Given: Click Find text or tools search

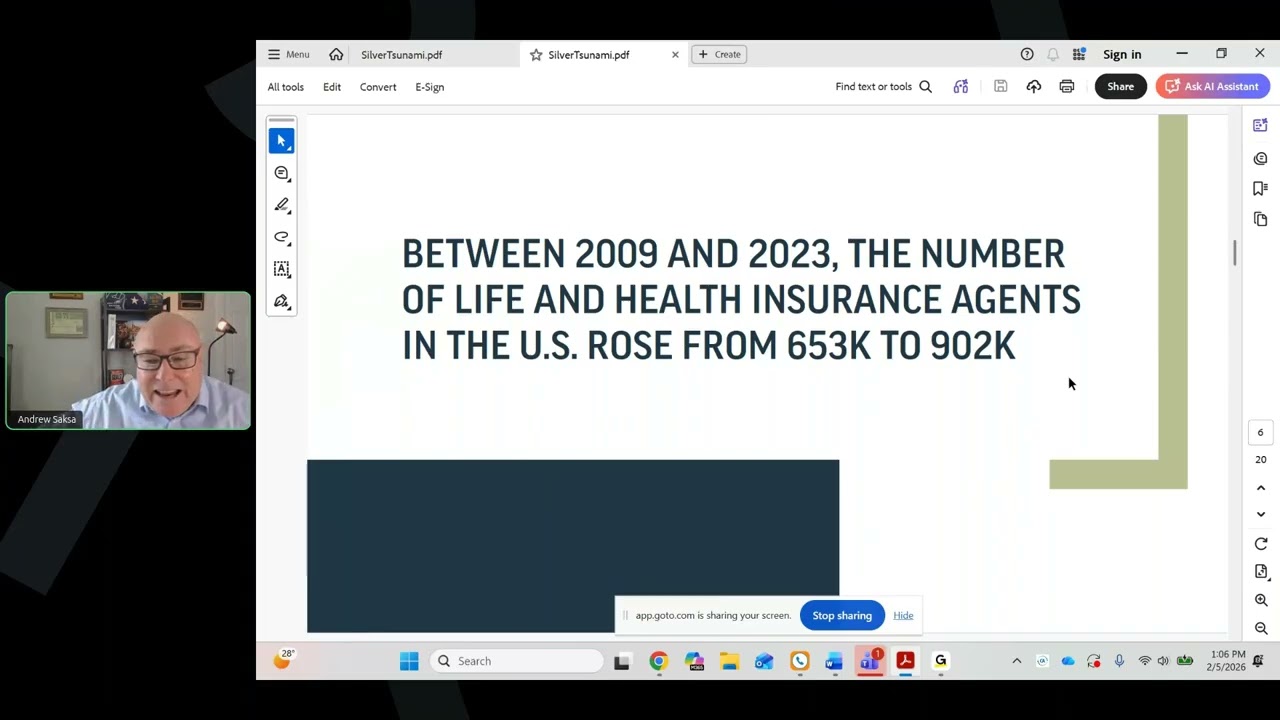Looking at the screenshot, I should click(884, 87).
